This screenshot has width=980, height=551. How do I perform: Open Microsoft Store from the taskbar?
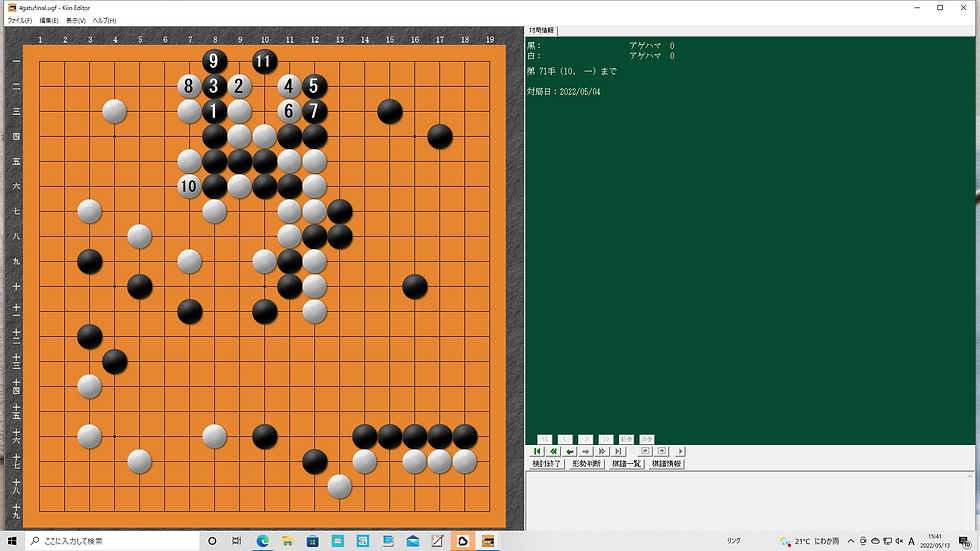click(x=312, y=541)
